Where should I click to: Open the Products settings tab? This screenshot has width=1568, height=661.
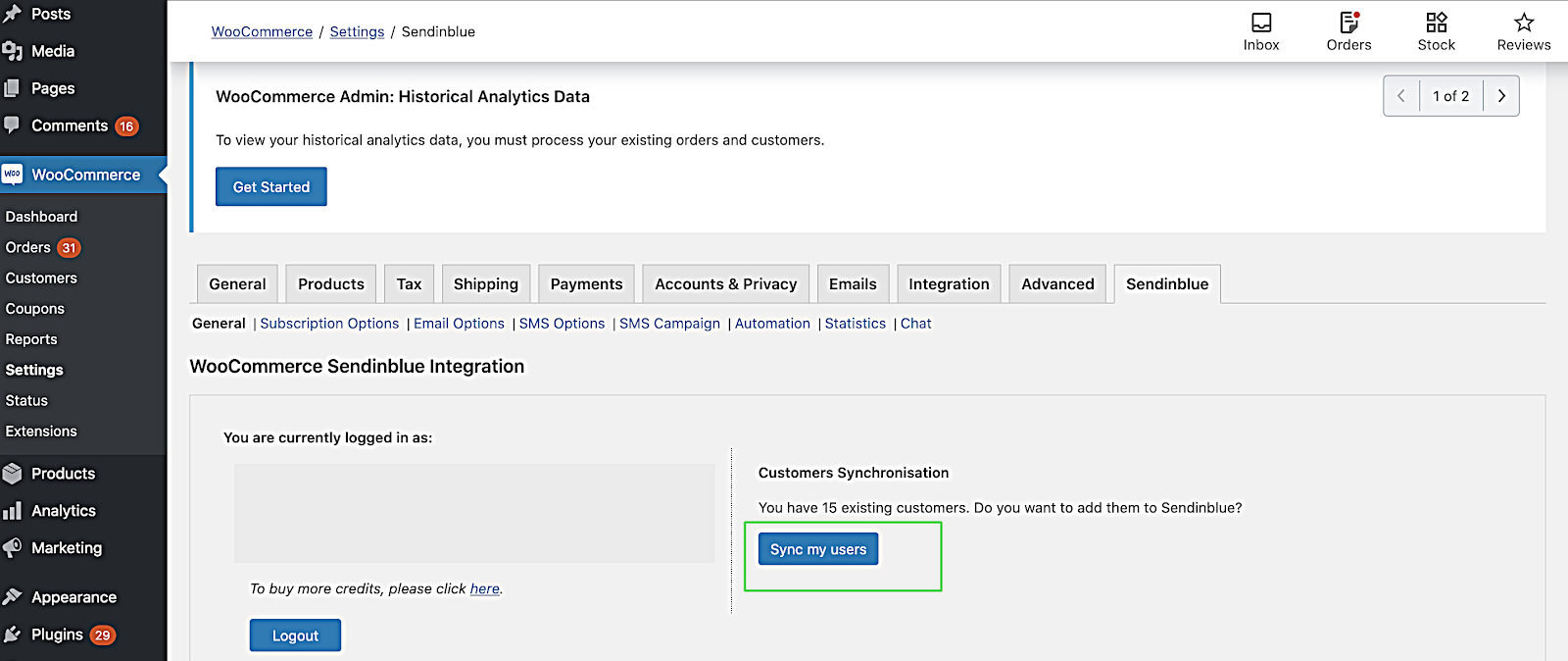point(331,283)
